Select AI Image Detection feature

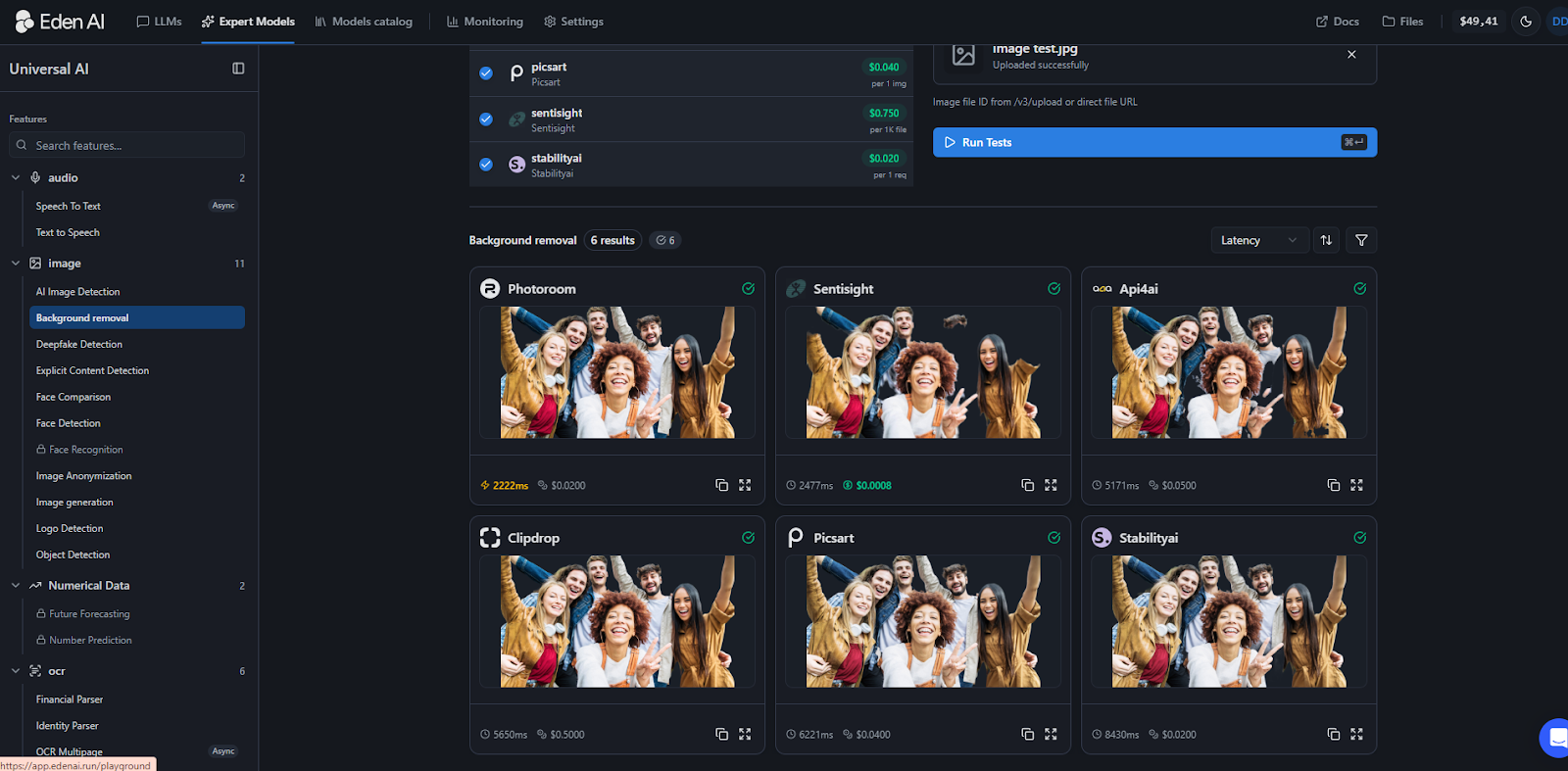coord(78,292)
